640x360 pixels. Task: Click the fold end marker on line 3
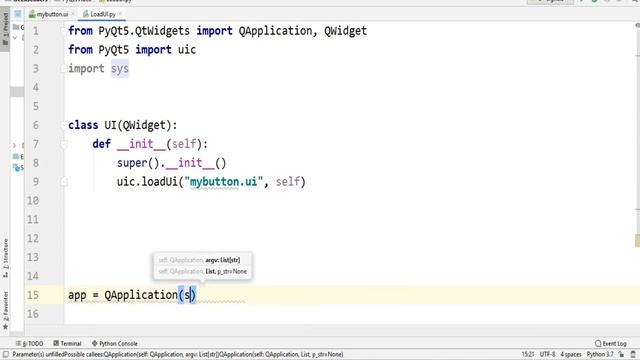[x=64, y=69]
